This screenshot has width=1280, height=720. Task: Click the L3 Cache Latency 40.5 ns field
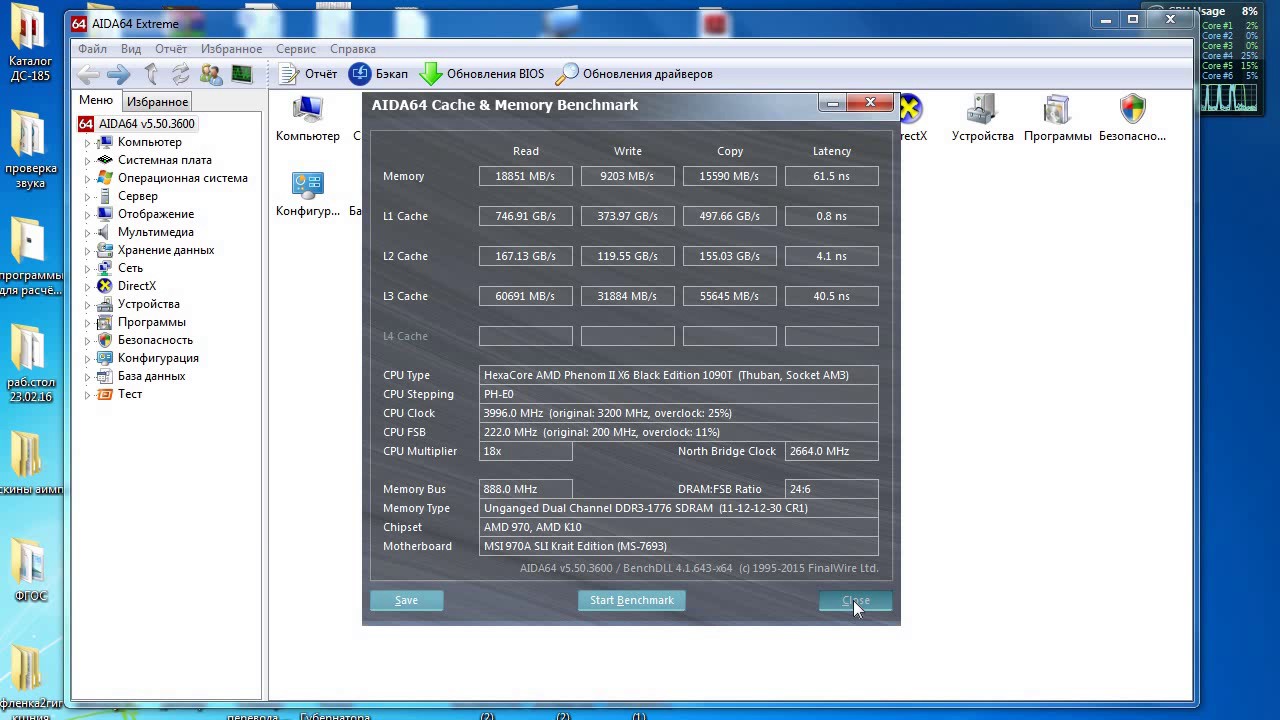click(832, 296)
